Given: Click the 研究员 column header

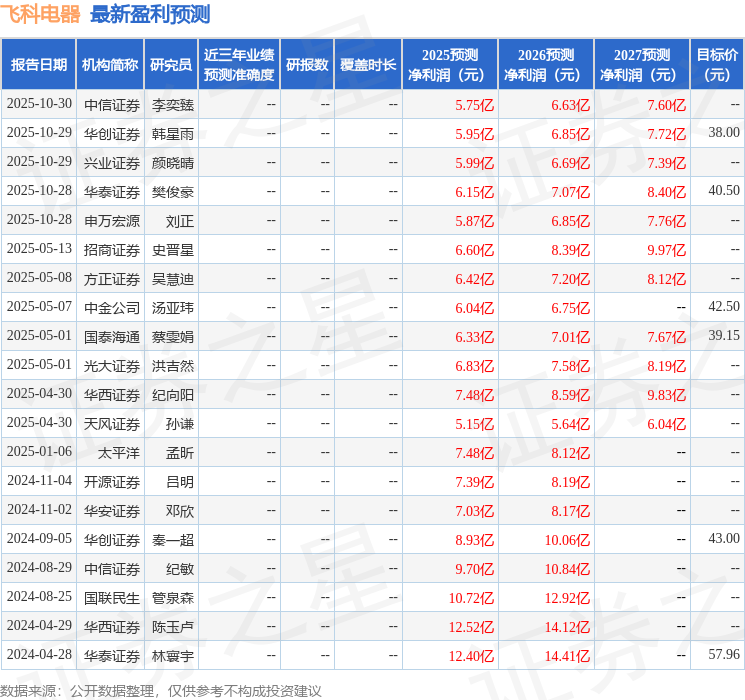Looking at the screenshot, I should (x=171, y=65).
